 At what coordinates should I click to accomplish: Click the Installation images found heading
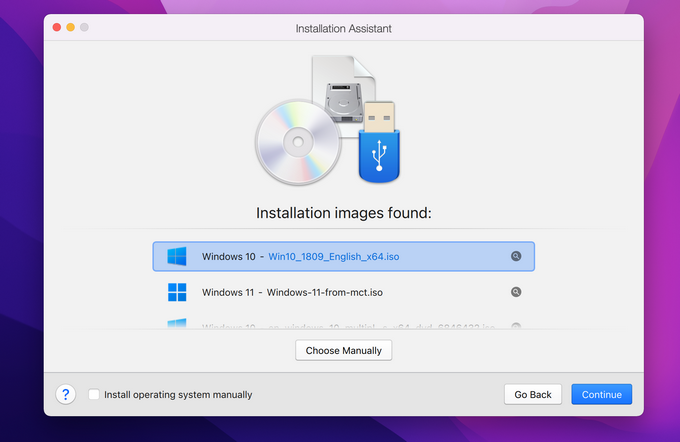tap(343, 213)
